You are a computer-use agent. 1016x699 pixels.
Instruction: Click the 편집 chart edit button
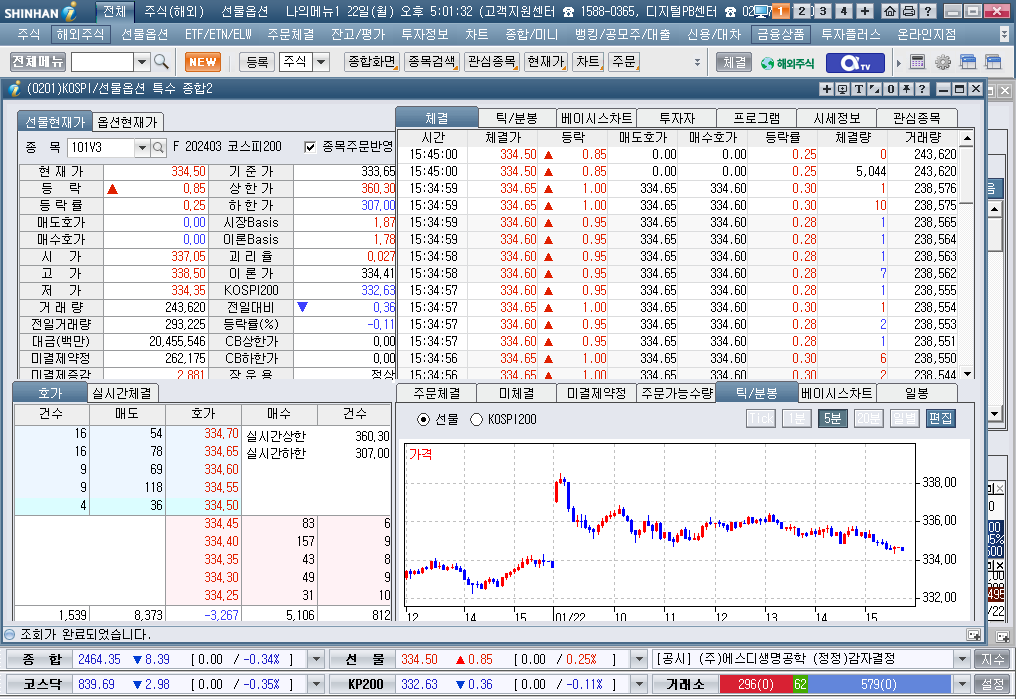940,418
